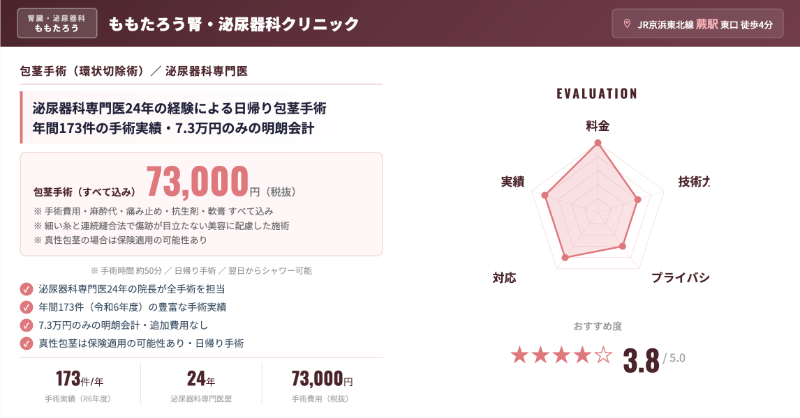Image resolution: width=800 pixels, height=418 pixels.
Task: Click checkmark icon beside 年間173件 line
Action: pos(27,307)
